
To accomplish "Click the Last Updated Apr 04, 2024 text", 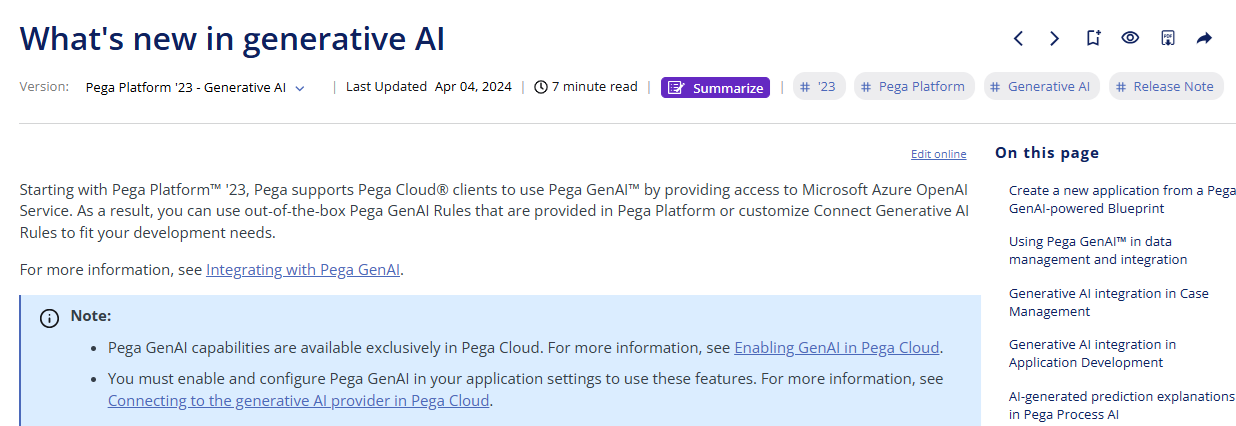I will tap(428, 87).
